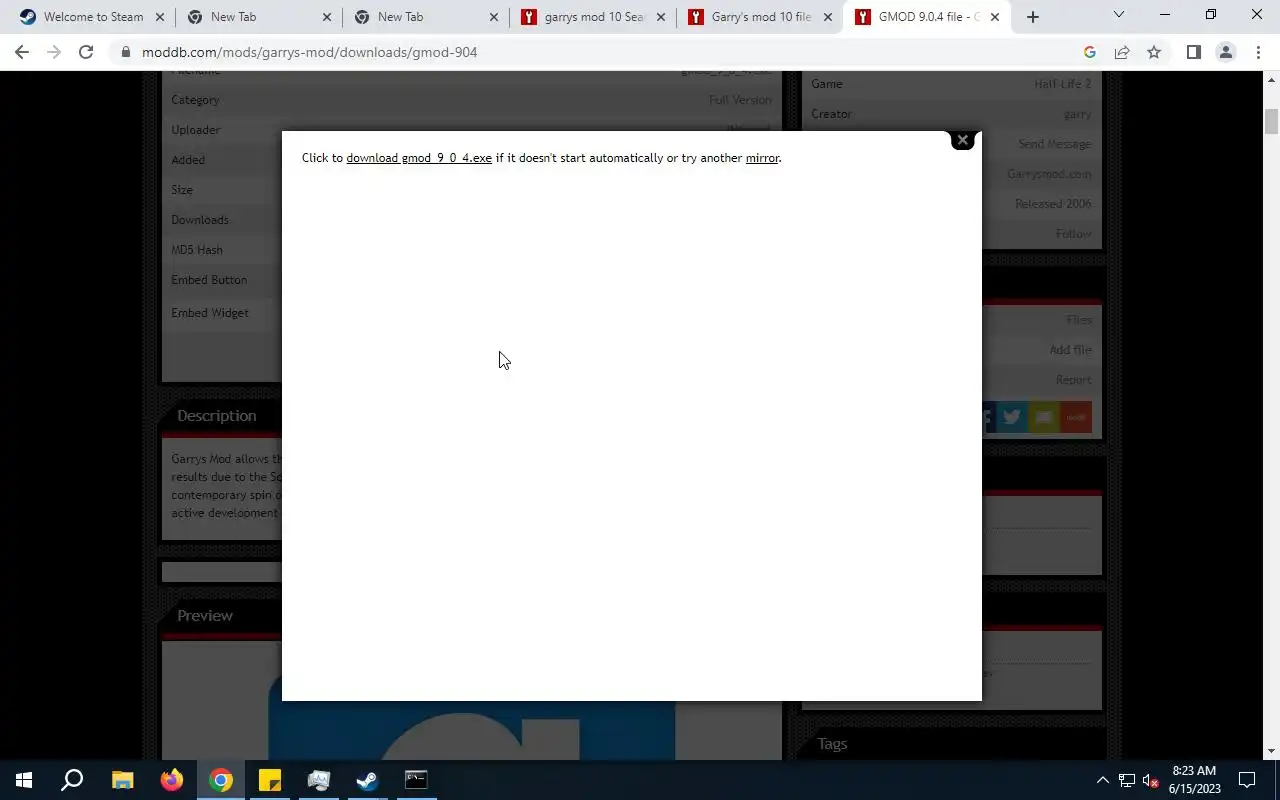The image size is (1280, 800).
Task: Open the Windows Start menu
Action: click(24, 780)
